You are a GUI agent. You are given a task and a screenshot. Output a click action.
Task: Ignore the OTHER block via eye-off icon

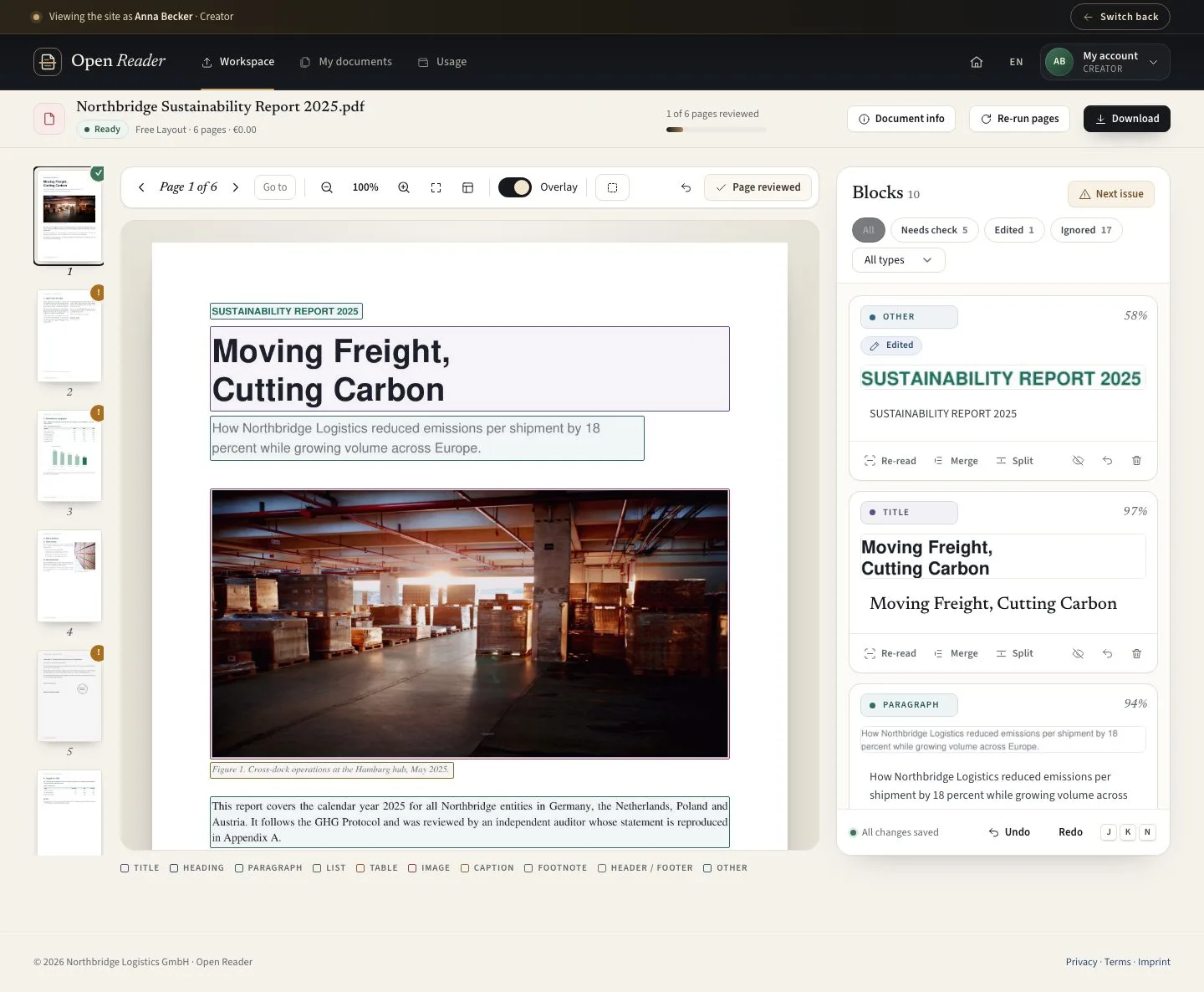[x=1078, y=461]
